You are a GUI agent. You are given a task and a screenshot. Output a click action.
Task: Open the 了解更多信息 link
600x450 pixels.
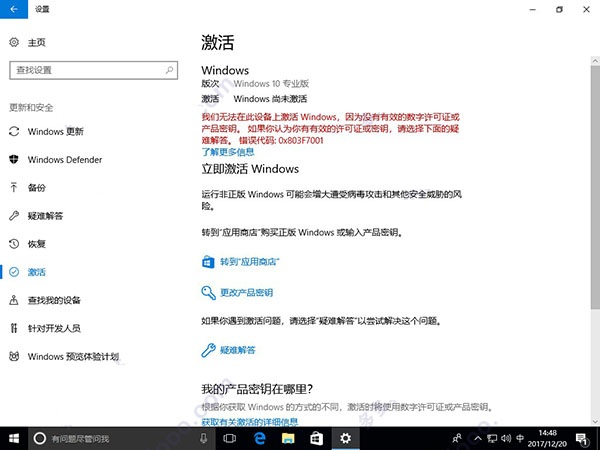(228, 152)
